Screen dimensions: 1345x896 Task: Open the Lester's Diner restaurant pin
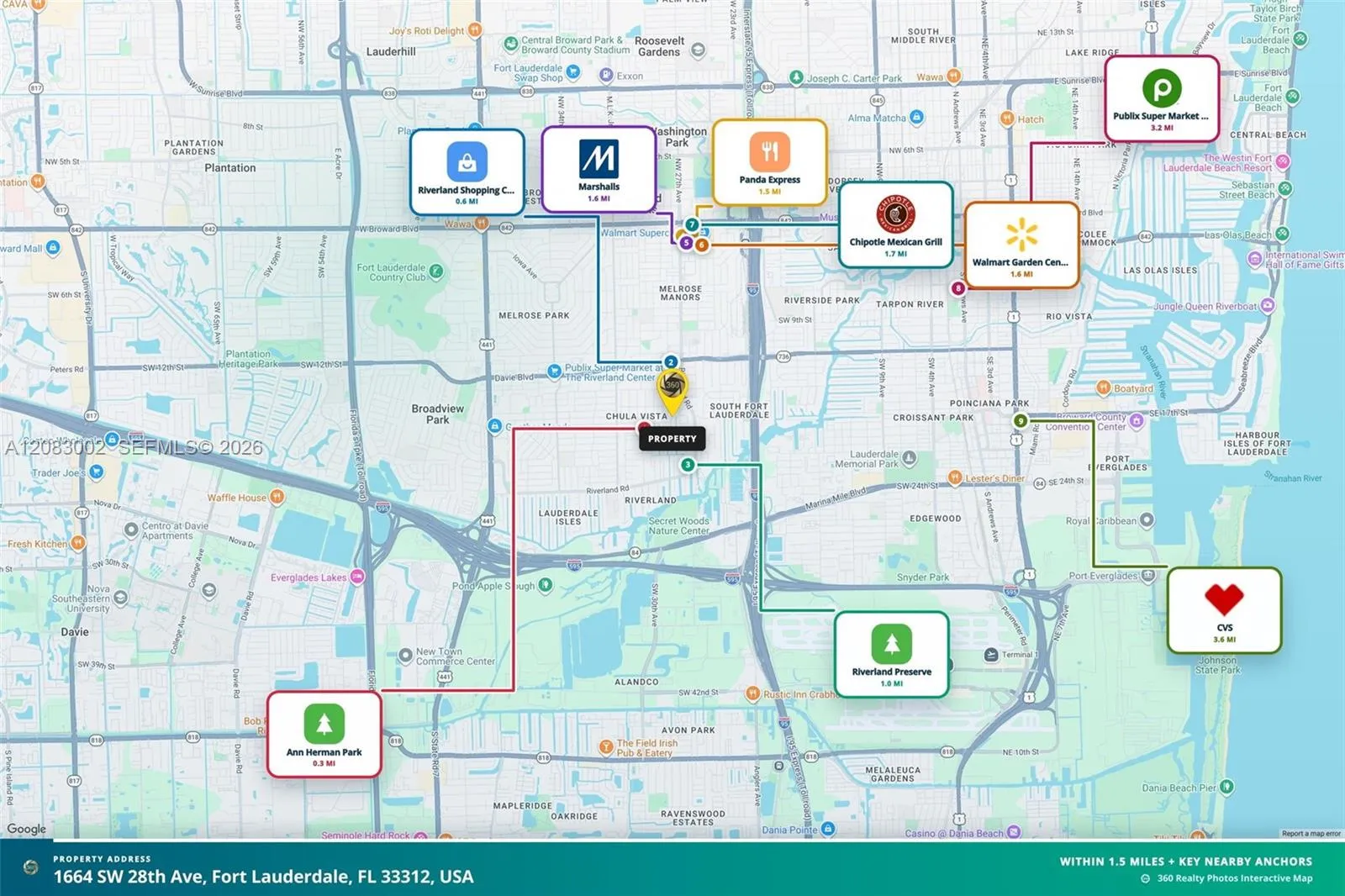pyautogui.click(x=954, y=477)
